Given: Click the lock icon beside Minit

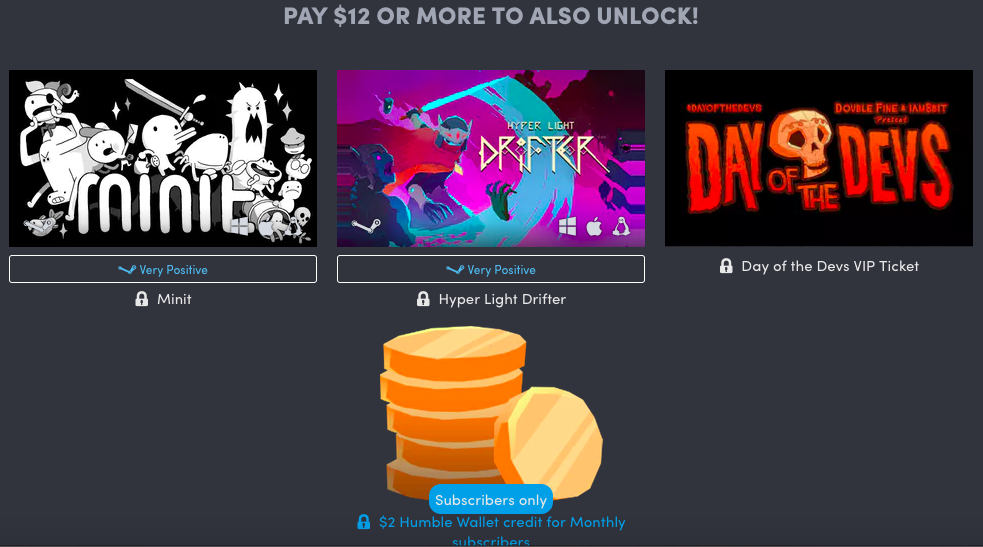Looking at the screenshot, I should 142,299.
